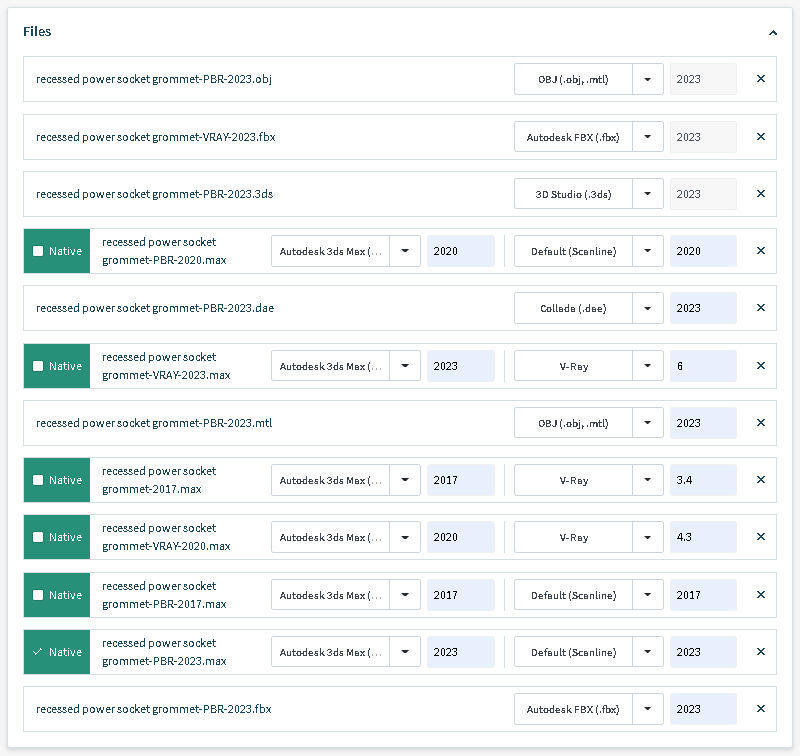The image size is (800, 756).
Task: Remove the grommet-PBR-2023.obj file
Action: pyautogui.click(x=760, y=79)
